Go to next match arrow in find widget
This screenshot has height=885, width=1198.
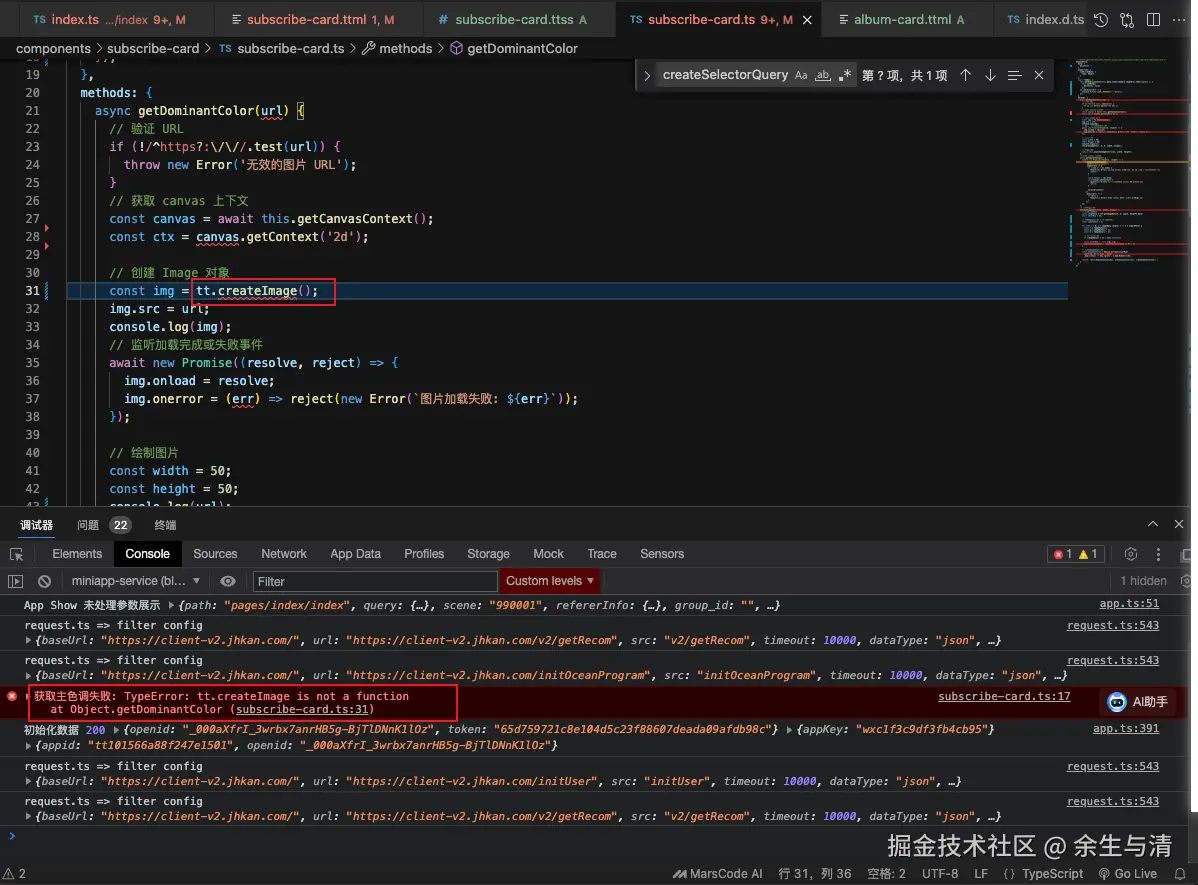[x=990, y=75]
